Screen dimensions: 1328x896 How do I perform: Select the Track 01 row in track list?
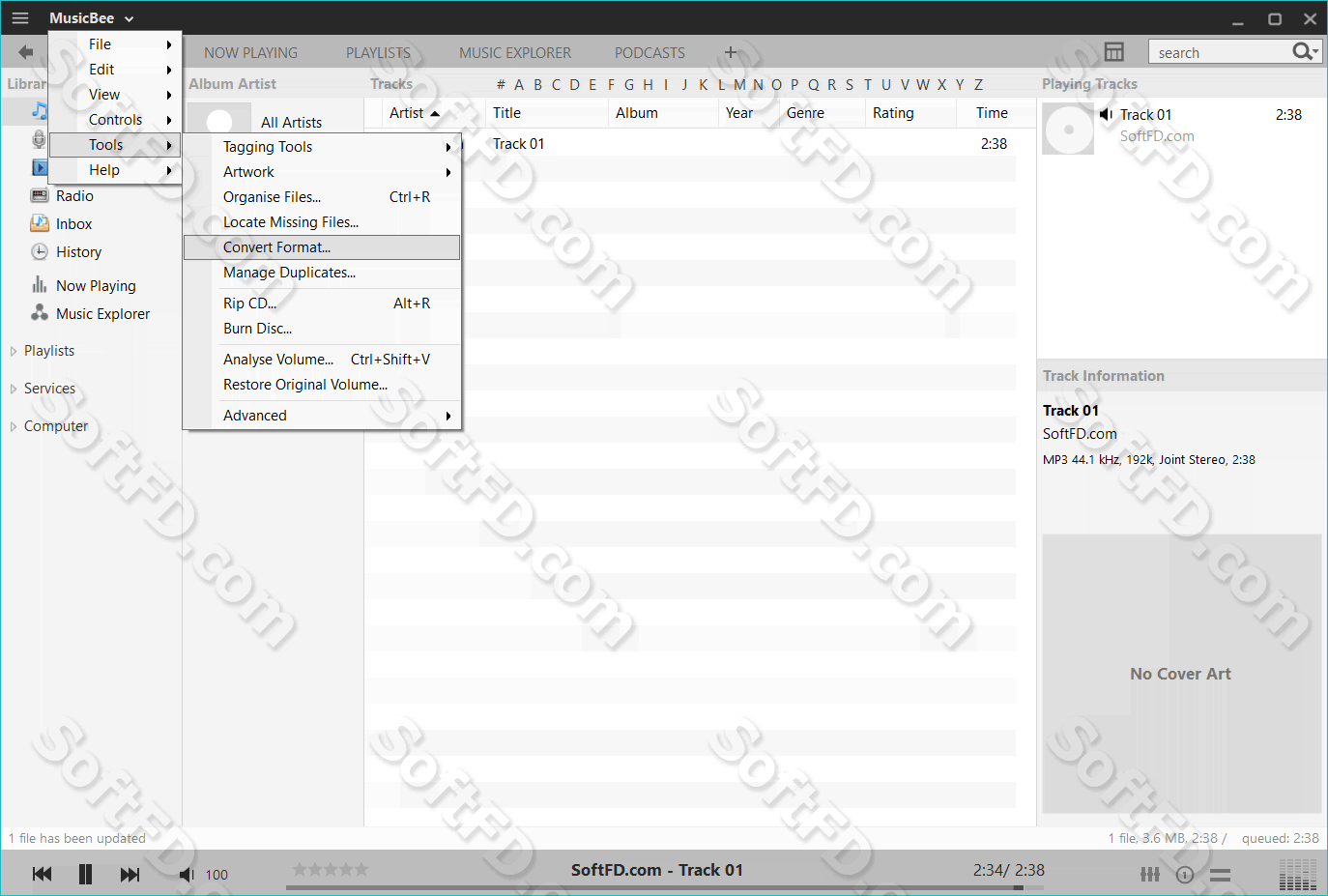click(690, 144)
